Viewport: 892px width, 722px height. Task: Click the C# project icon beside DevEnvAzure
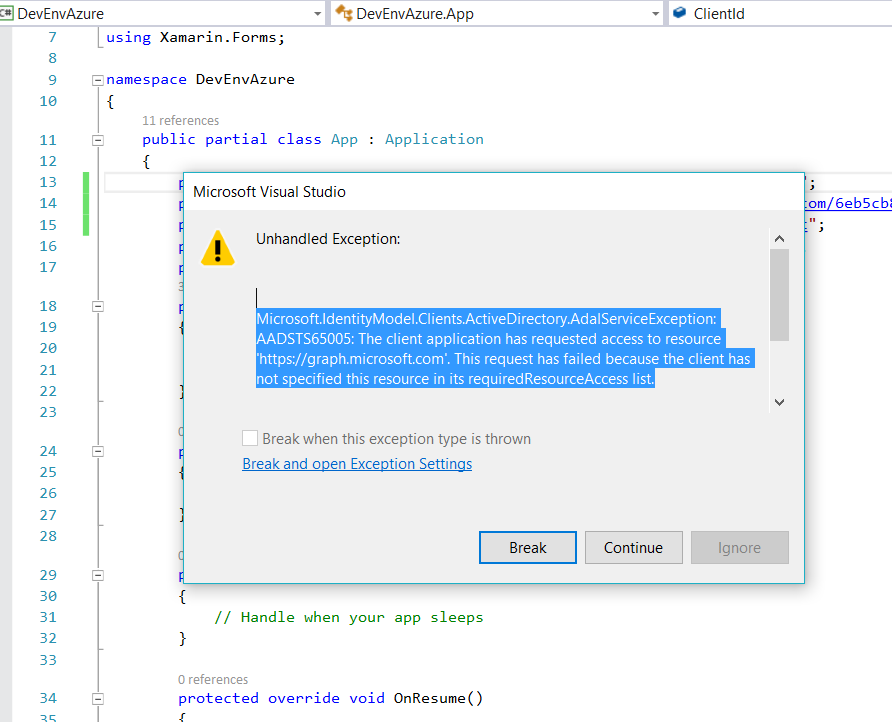click(6, 13)
